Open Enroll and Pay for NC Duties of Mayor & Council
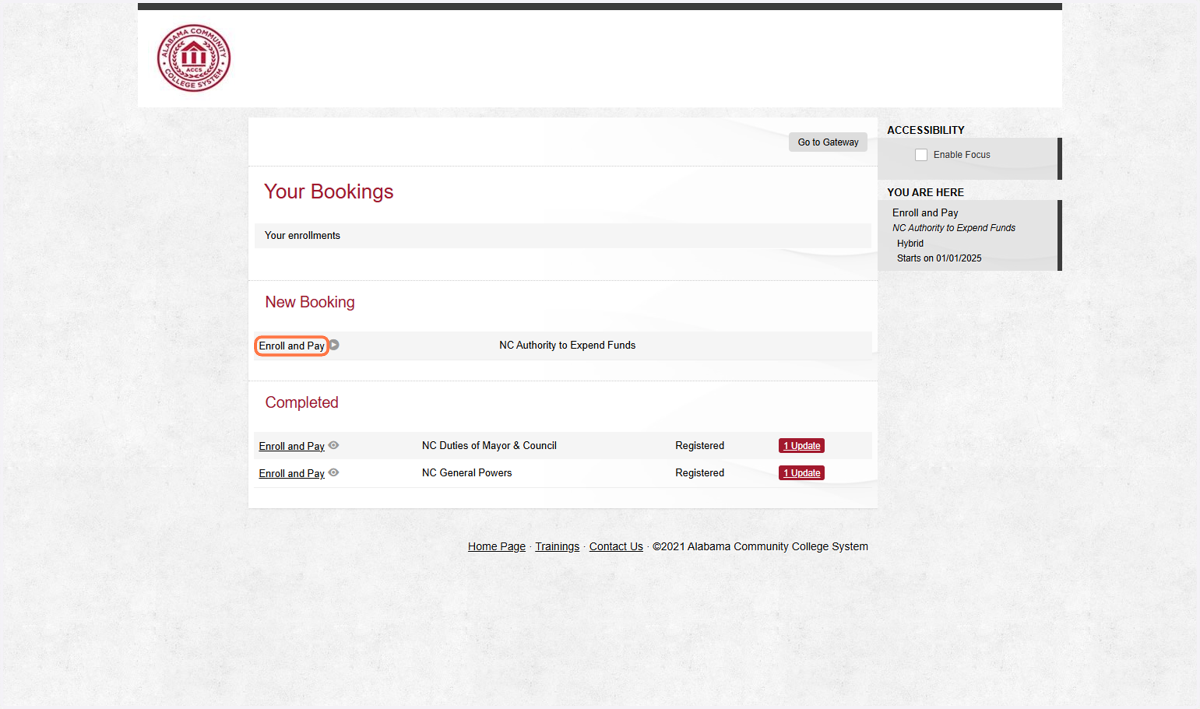The width and height of the screenshot is (1200, 709). (292, 446)
